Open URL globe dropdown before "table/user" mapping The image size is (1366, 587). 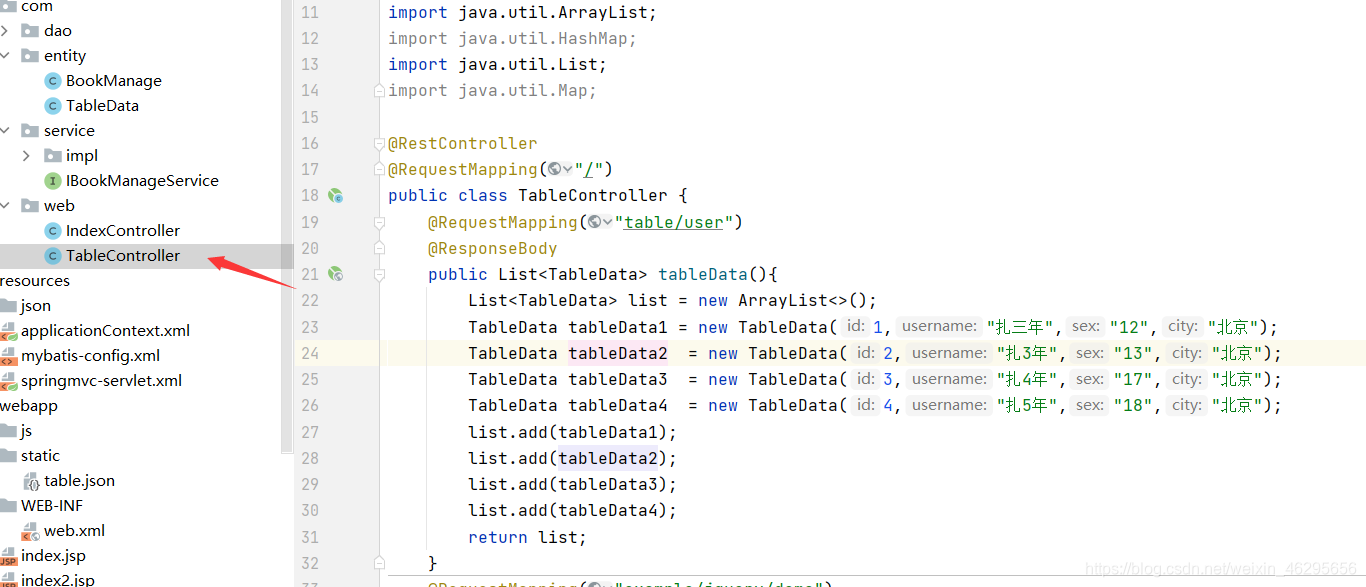[600, 222]
